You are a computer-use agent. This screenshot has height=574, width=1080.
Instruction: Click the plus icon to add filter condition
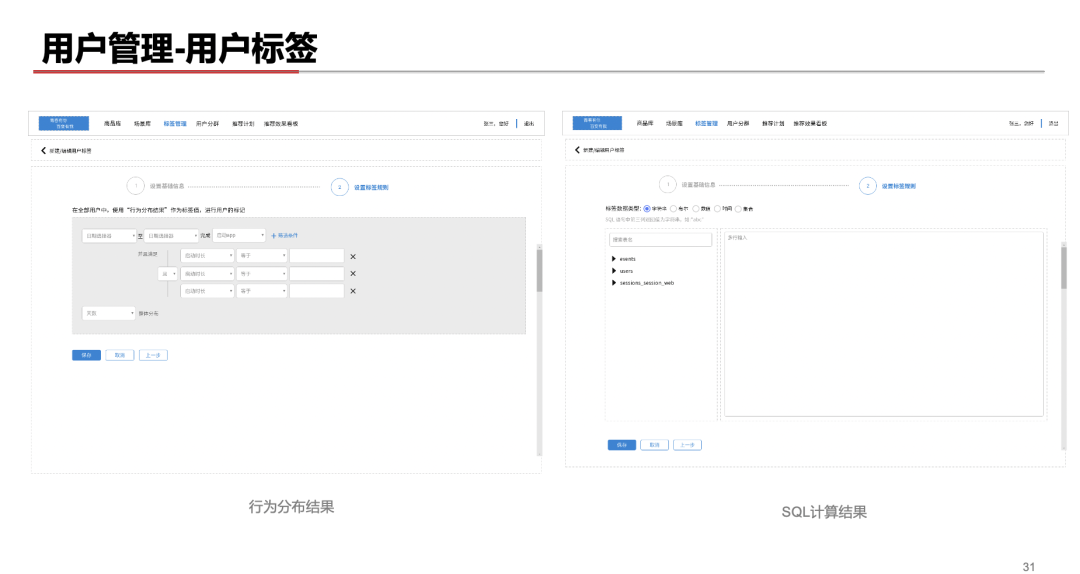coord(273,236)
